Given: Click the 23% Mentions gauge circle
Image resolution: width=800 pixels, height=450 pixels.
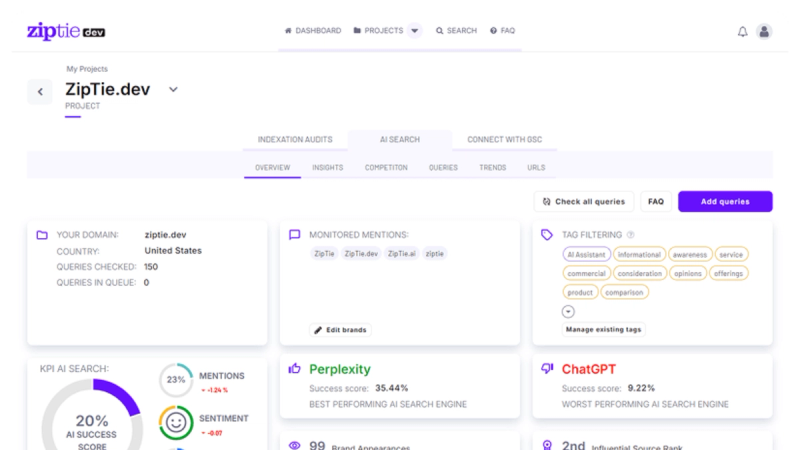Looking at the screenshot, I should click(x=176, y=380).
